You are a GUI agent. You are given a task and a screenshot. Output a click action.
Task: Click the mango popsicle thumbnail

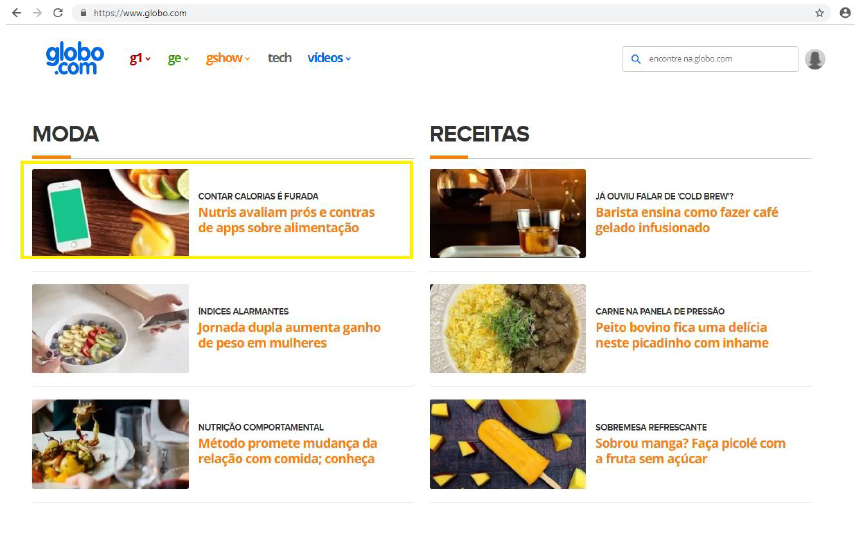508,444
